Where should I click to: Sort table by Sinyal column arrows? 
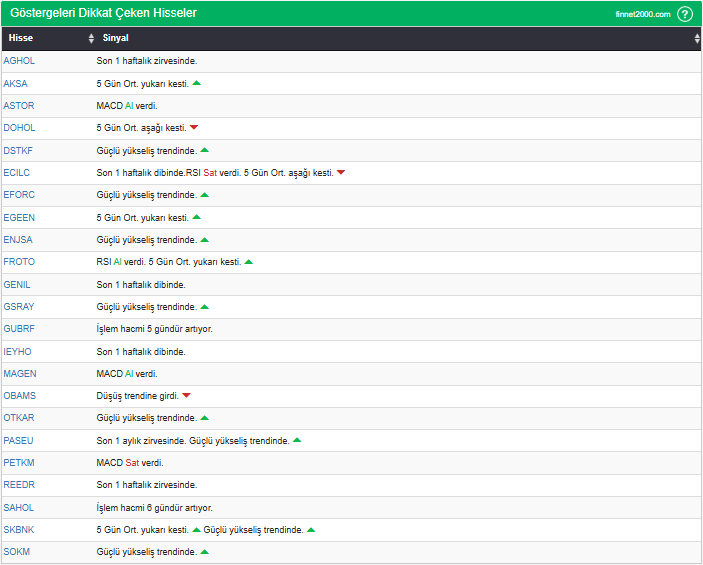(x=697, y=39)
